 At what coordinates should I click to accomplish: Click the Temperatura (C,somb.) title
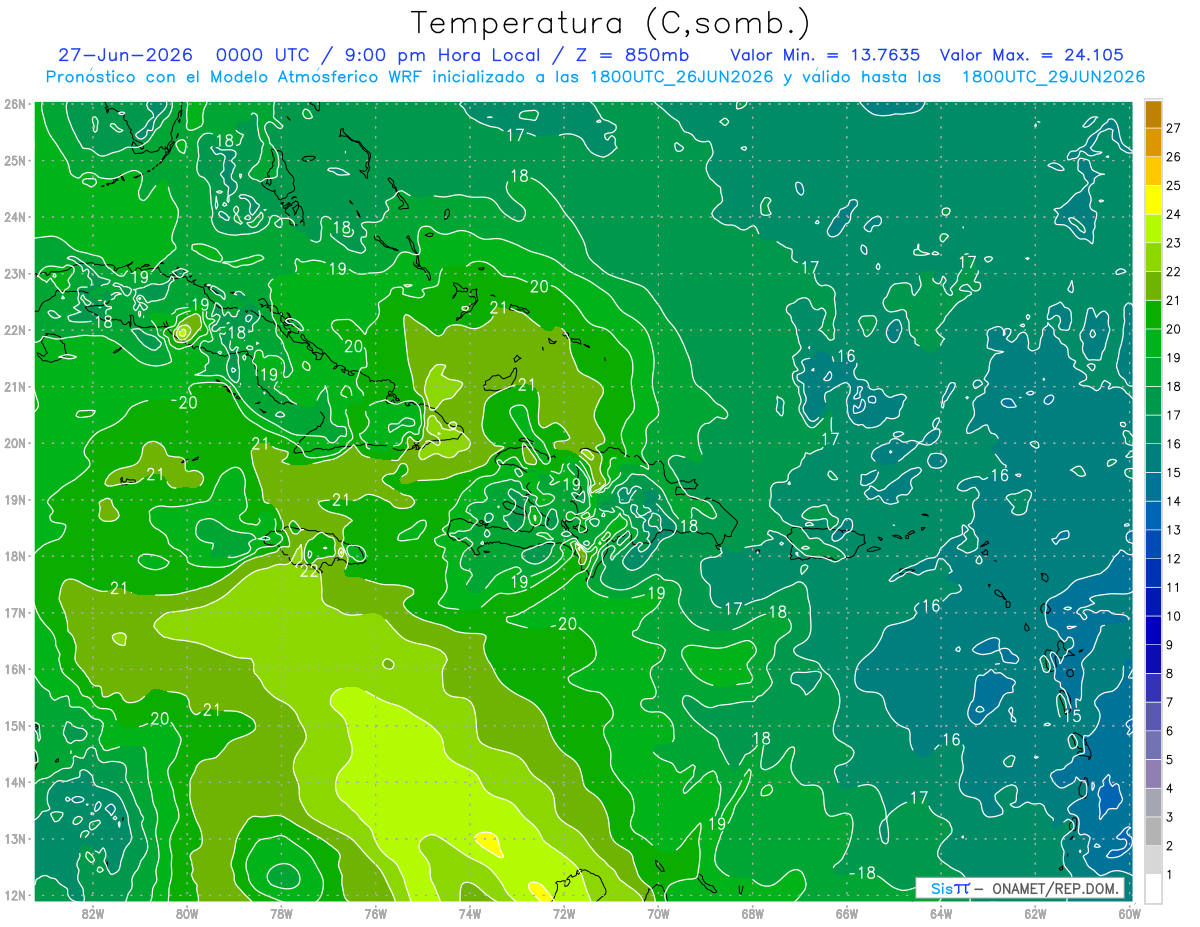click(611, 23)
